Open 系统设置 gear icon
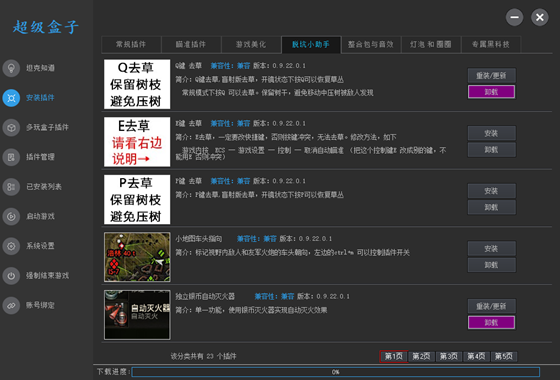 [11, 246]
